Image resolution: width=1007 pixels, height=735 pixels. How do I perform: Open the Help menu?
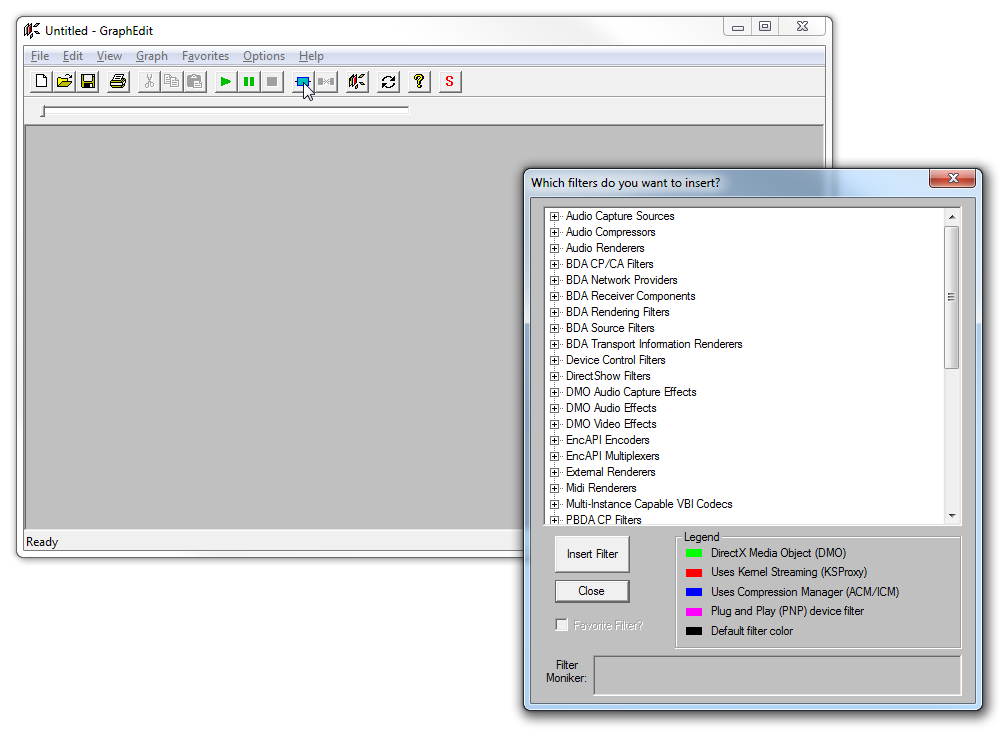coord(311,56)
